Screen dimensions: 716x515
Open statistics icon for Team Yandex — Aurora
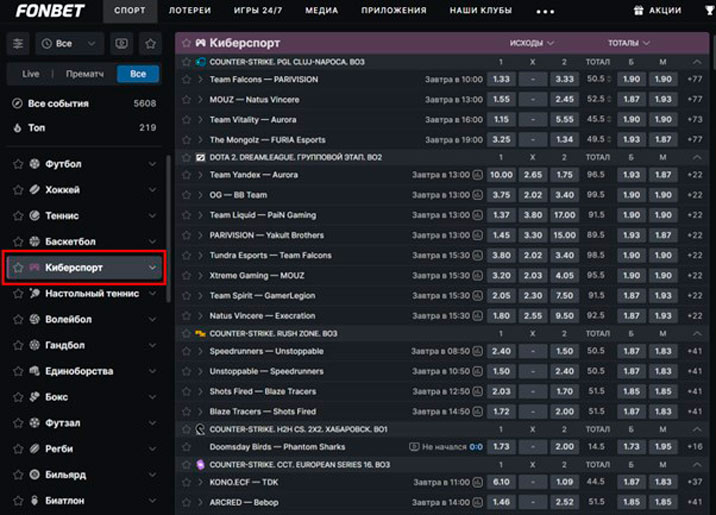click(478, 174)
